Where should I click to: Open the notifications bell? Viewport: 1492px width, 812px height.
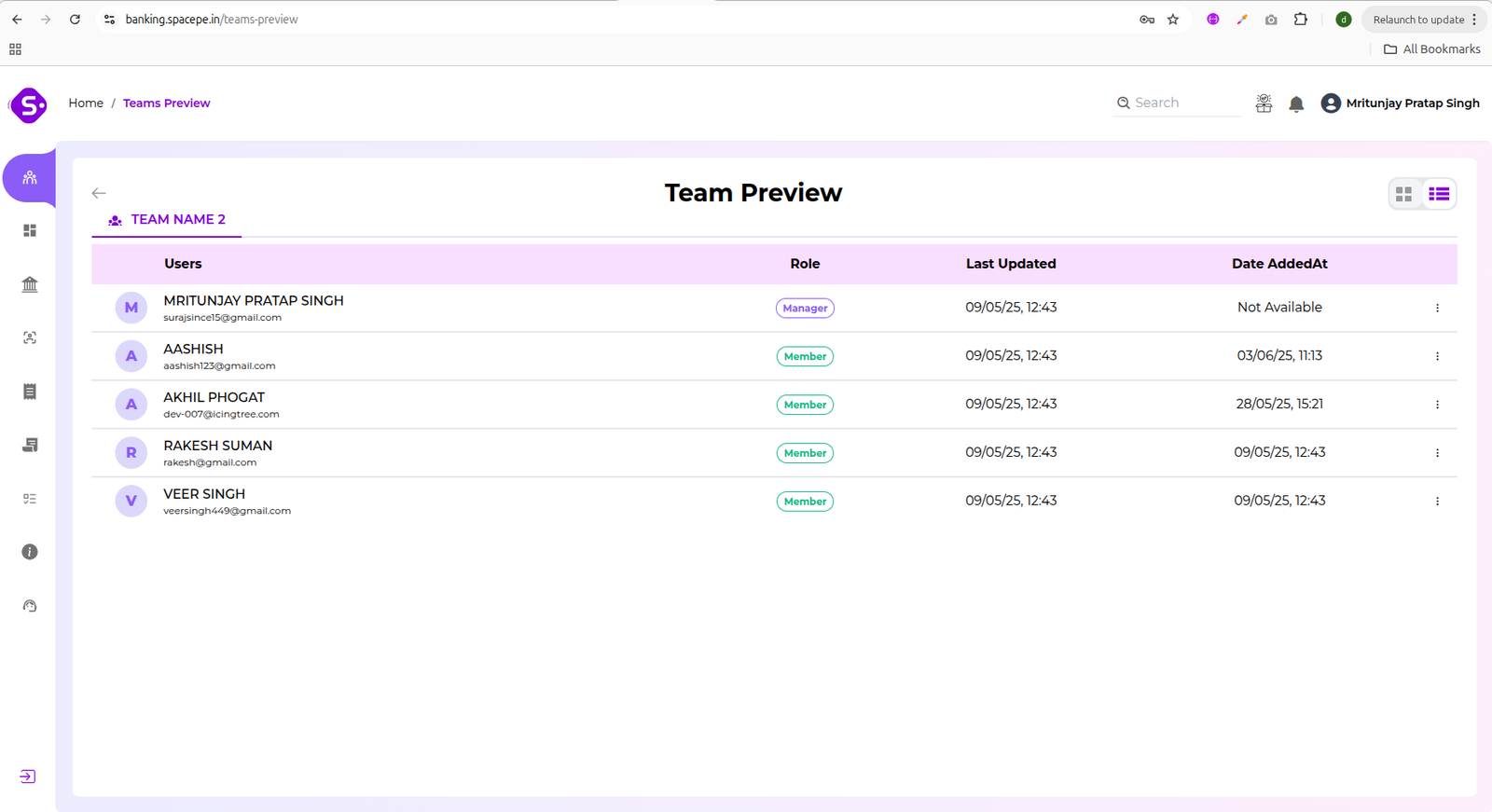pos(1296,103)
